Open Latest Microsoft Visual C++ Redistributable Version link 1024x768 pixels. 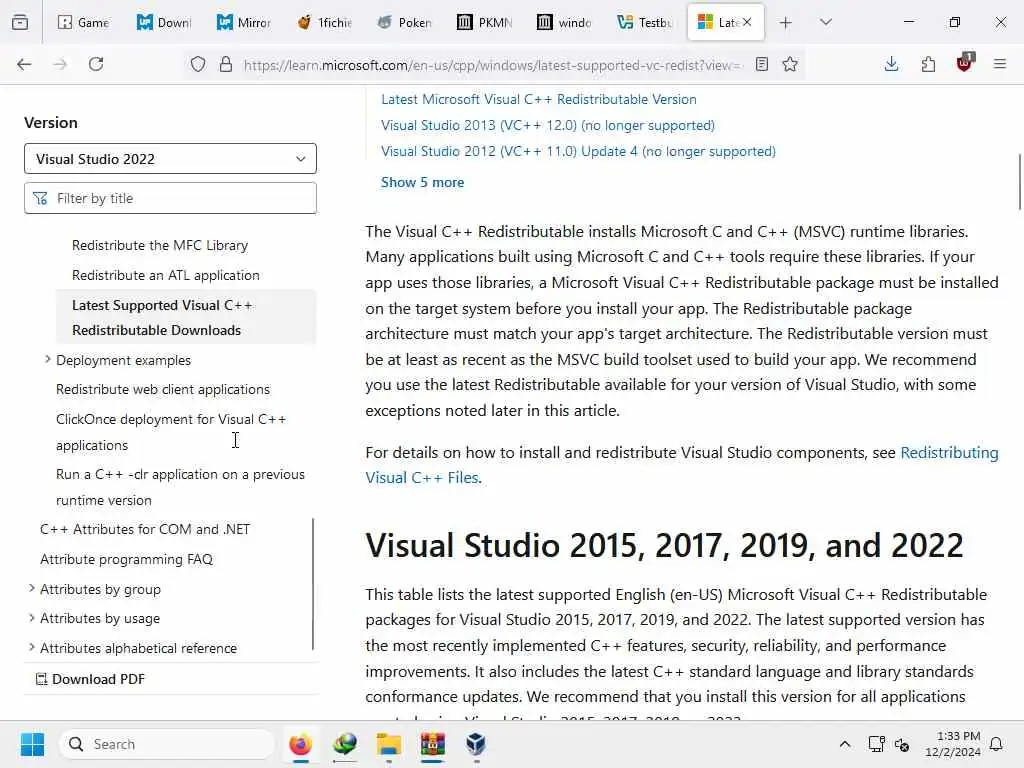[x=539, y=99]
